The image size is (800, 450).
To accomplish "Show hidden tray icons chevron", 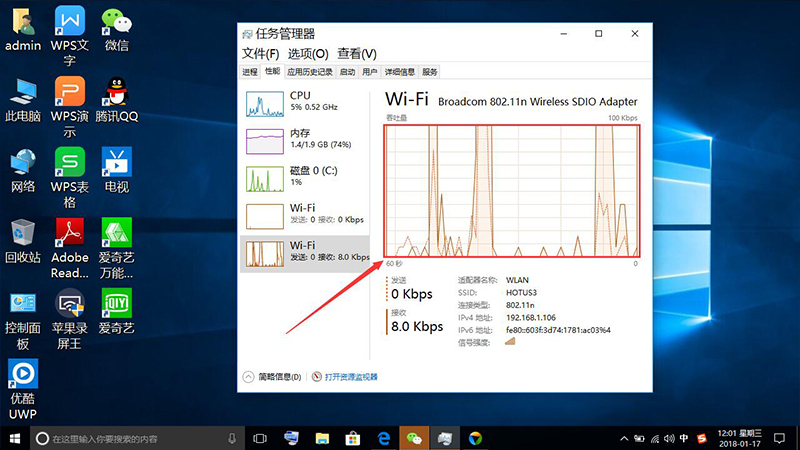I will pos(624,438).
